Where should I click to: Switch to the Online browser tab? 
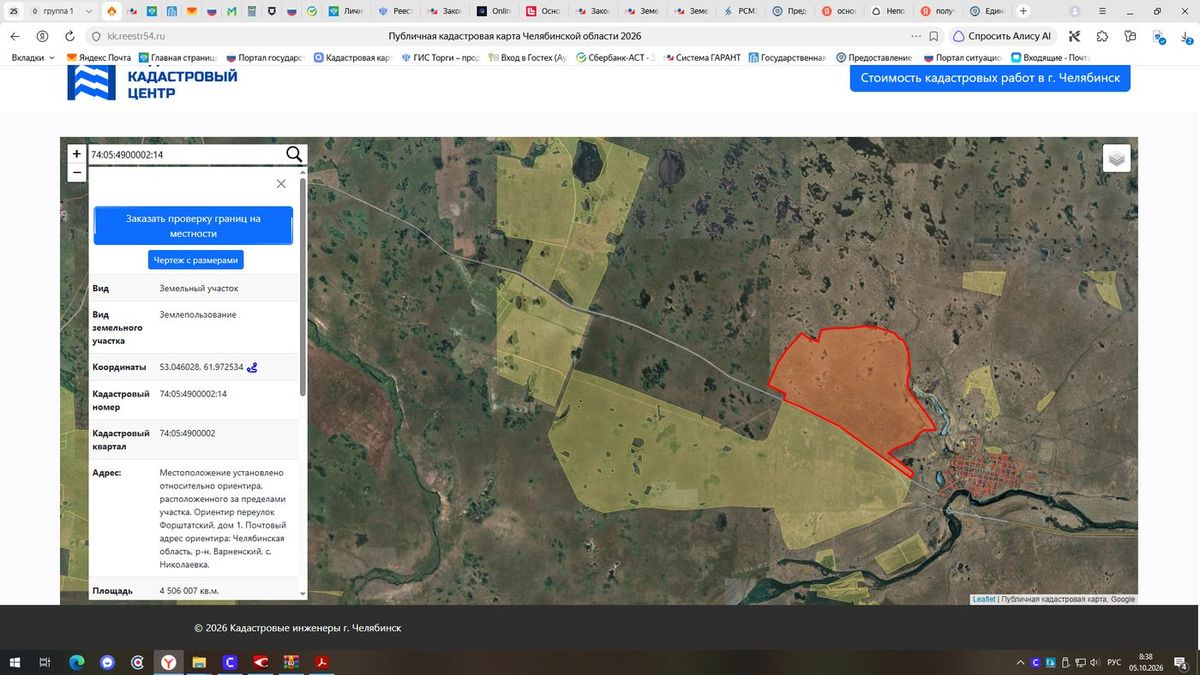(x=495, y=11)
